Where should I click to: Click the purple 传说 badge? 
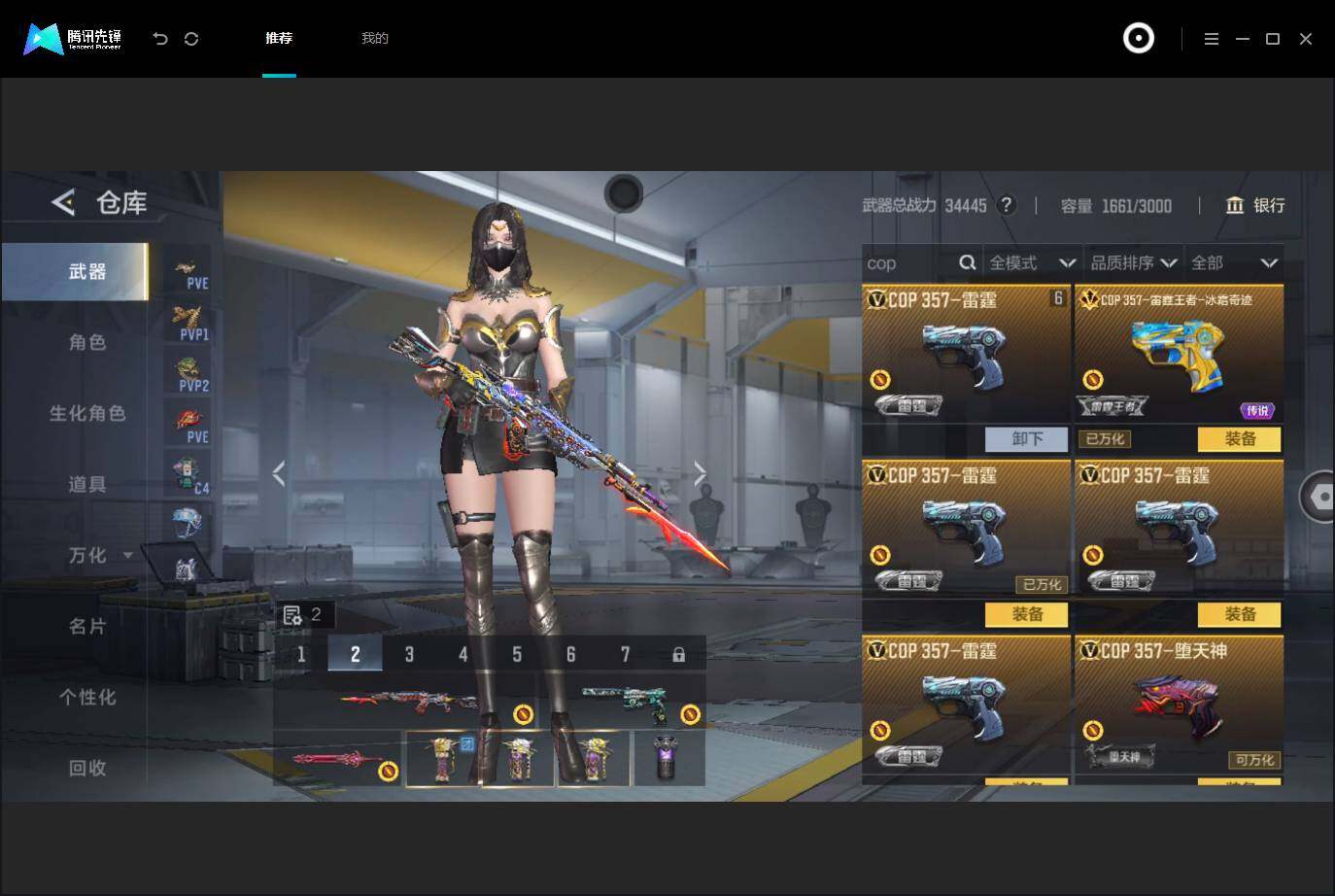1256,411
